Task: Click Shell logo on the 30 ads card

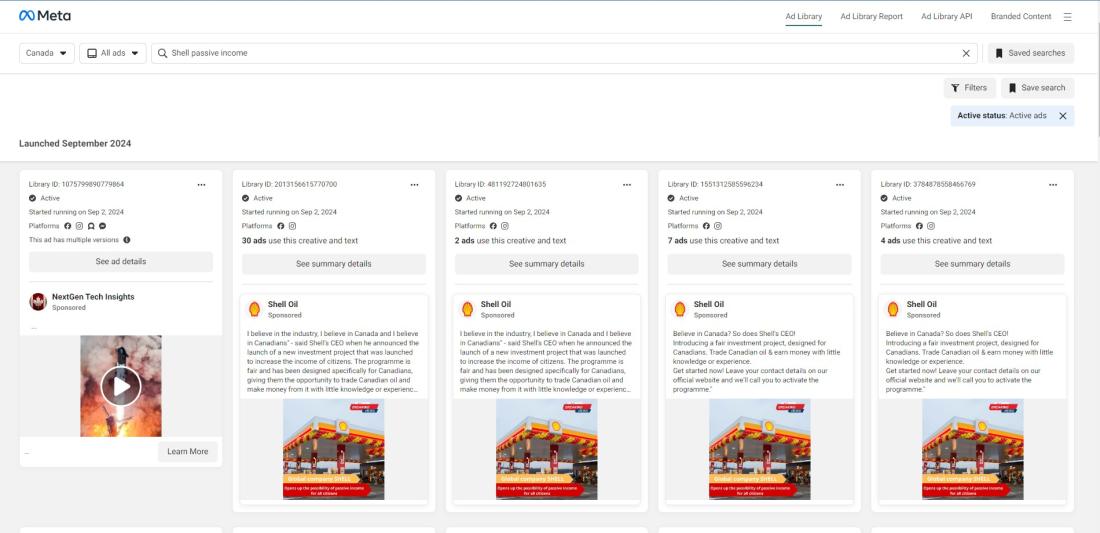Action: (254, 309)
